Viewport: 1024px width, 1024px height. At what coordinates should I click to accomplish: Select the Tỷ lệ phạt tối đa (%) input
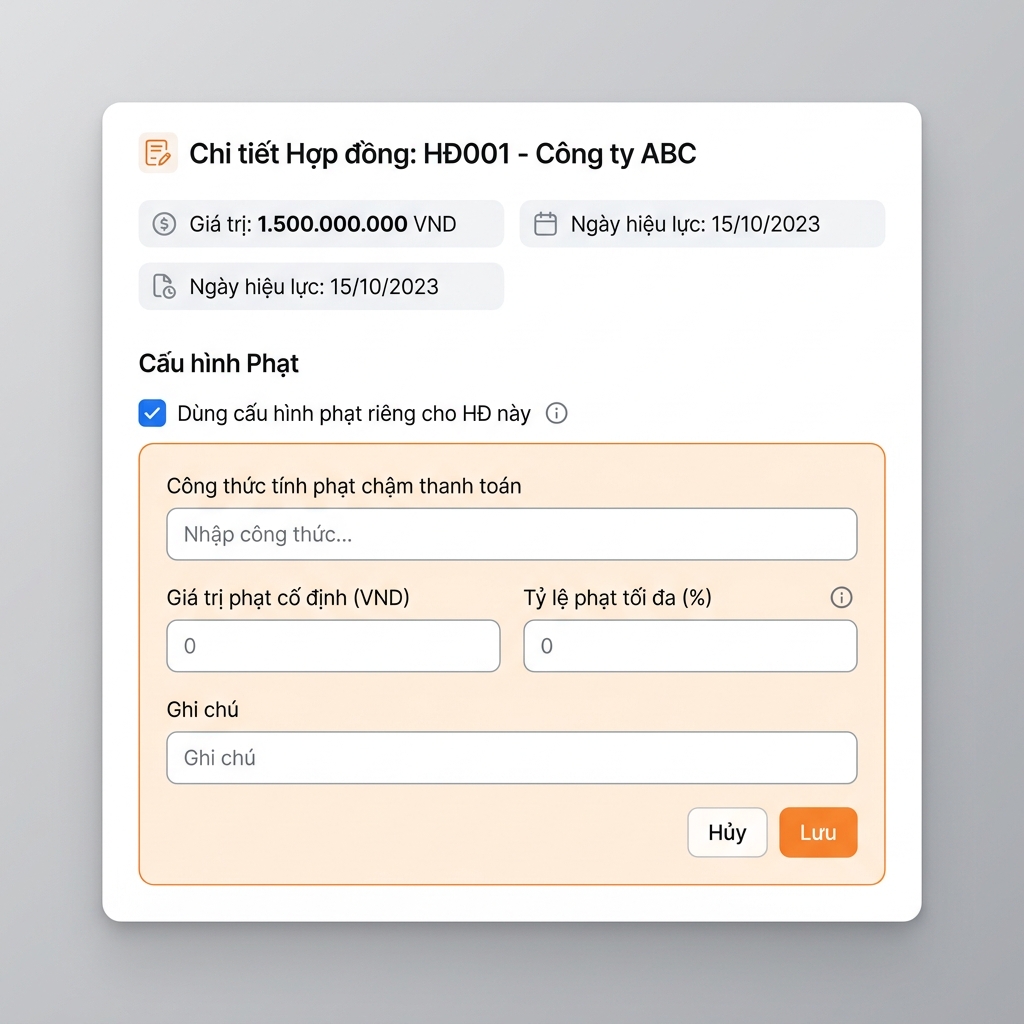click(690, 646)
